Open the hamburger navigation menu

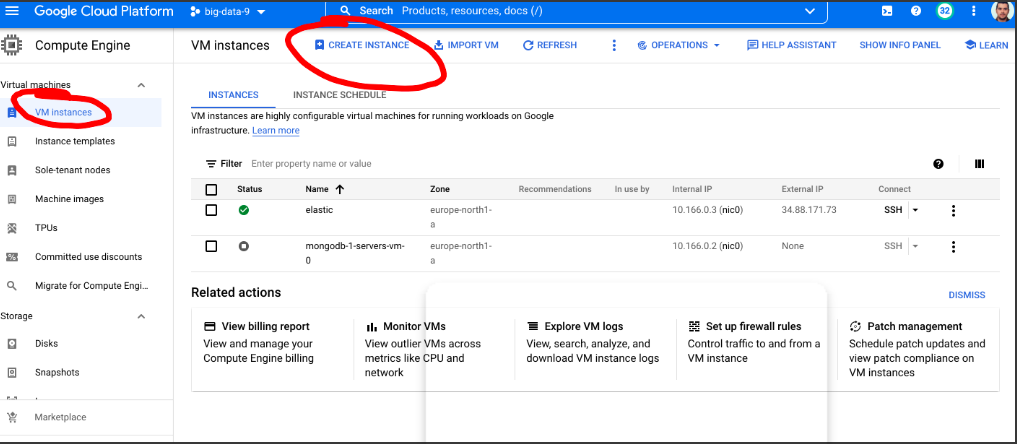(x=12, y=11)
